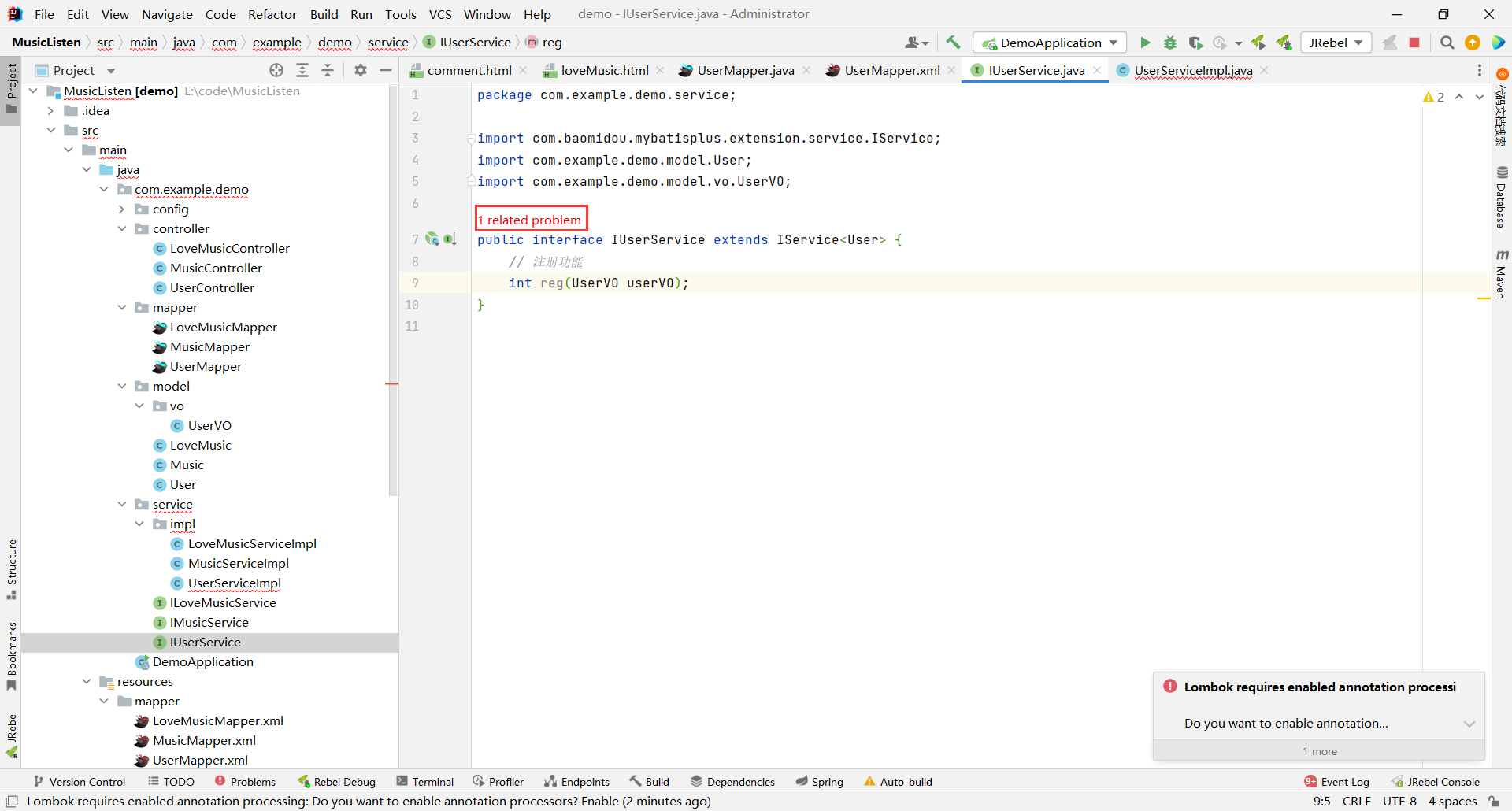
Task: Stop the running application with the red square
Action: 1414,43
